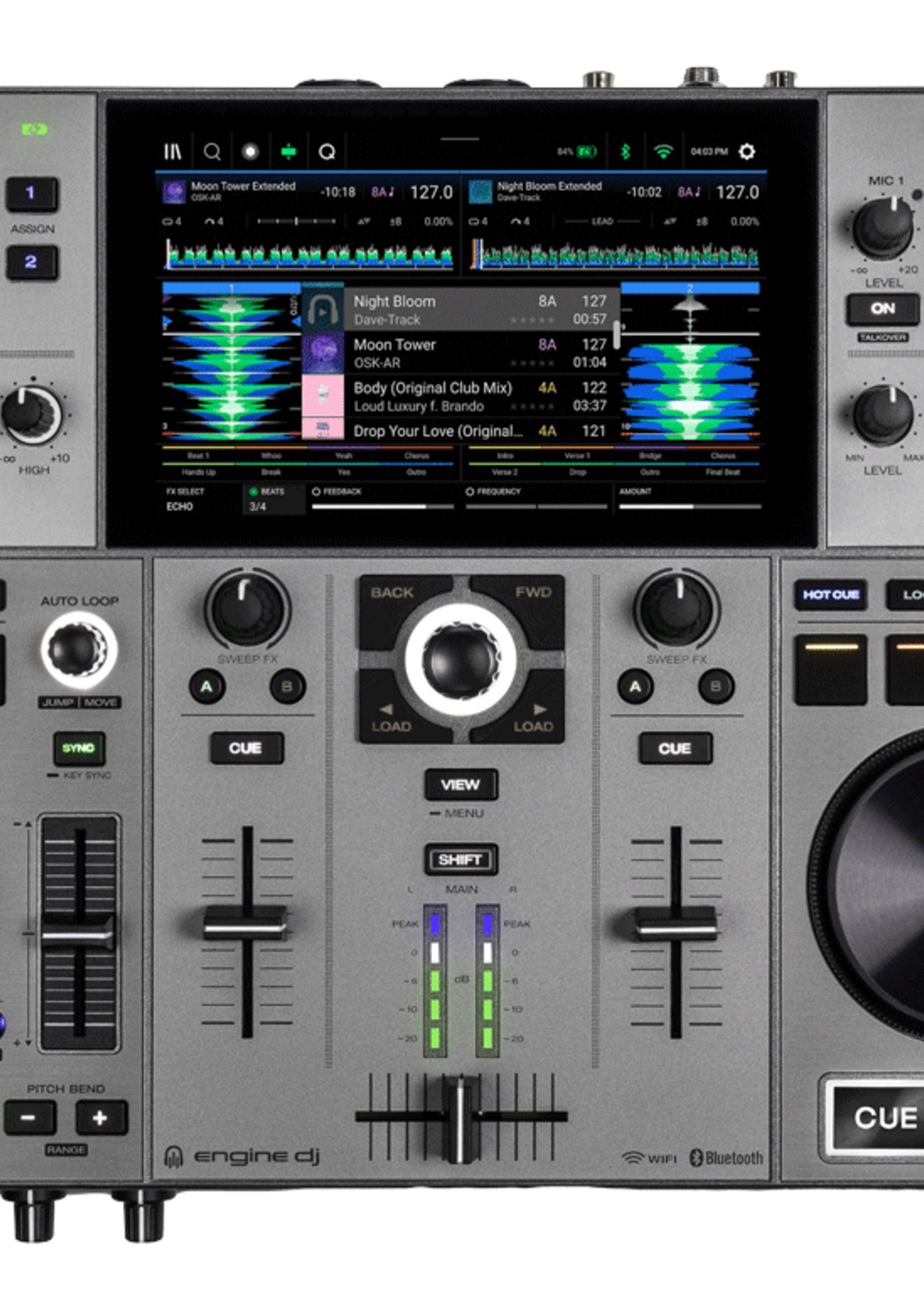Screen dimensions: 924x1294
Task: Select the Night Bloom track row
Action: pos(461,309)
